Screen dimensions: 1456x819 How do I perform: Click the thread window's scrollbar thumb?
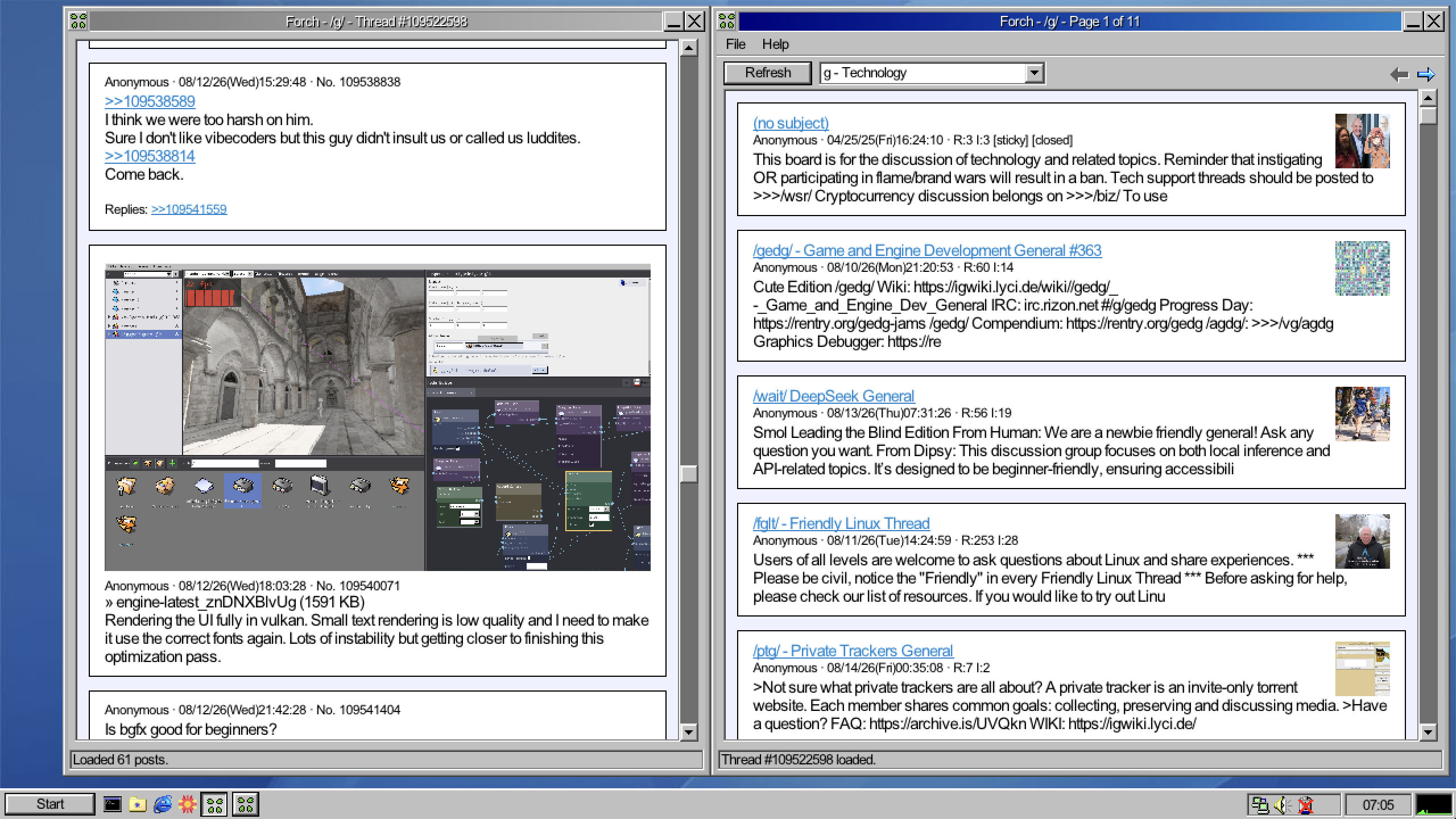(x=689, y=474)
